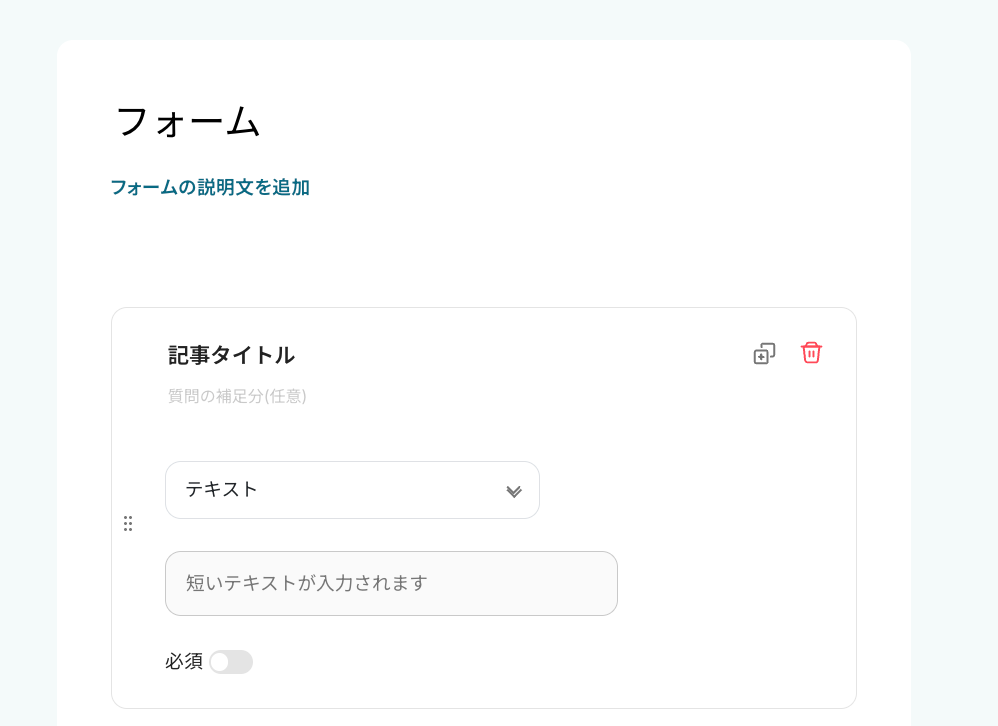Click the 短いテキストが入力されます preview box
Image resolution: width=998 pixels, height=726 pixels.
[x=391, y=583]
